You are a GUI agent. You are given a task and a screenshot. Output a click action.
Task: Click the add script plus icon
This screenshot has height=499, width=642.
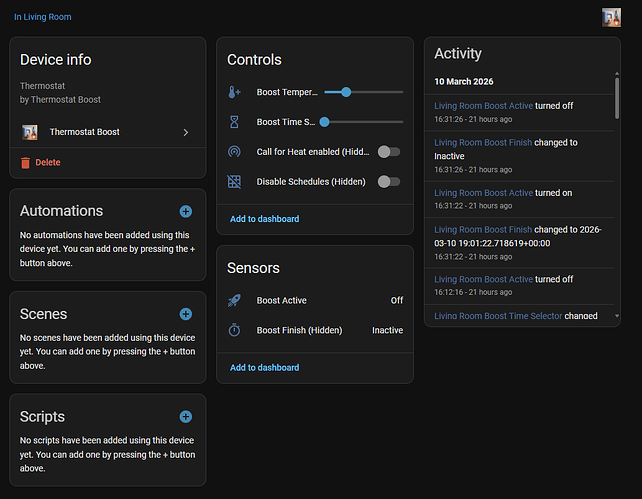[x=185, y=416]
